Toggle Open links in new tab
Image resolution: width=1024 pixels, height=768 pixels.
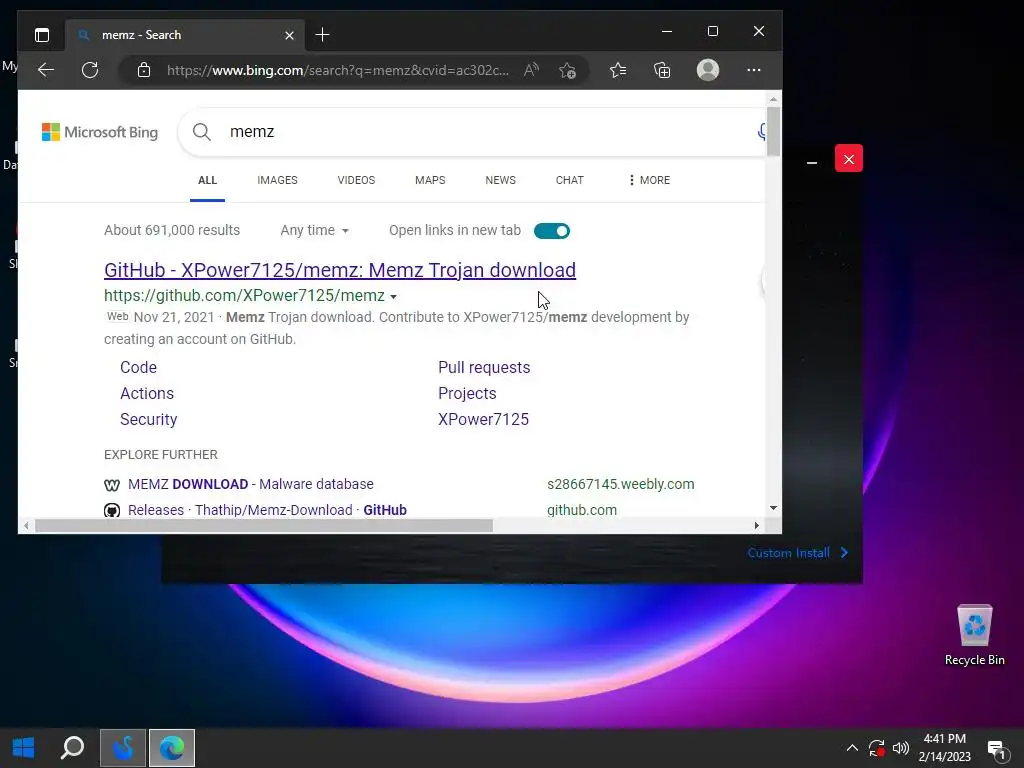pyautogui.click(x=552, y=231)
